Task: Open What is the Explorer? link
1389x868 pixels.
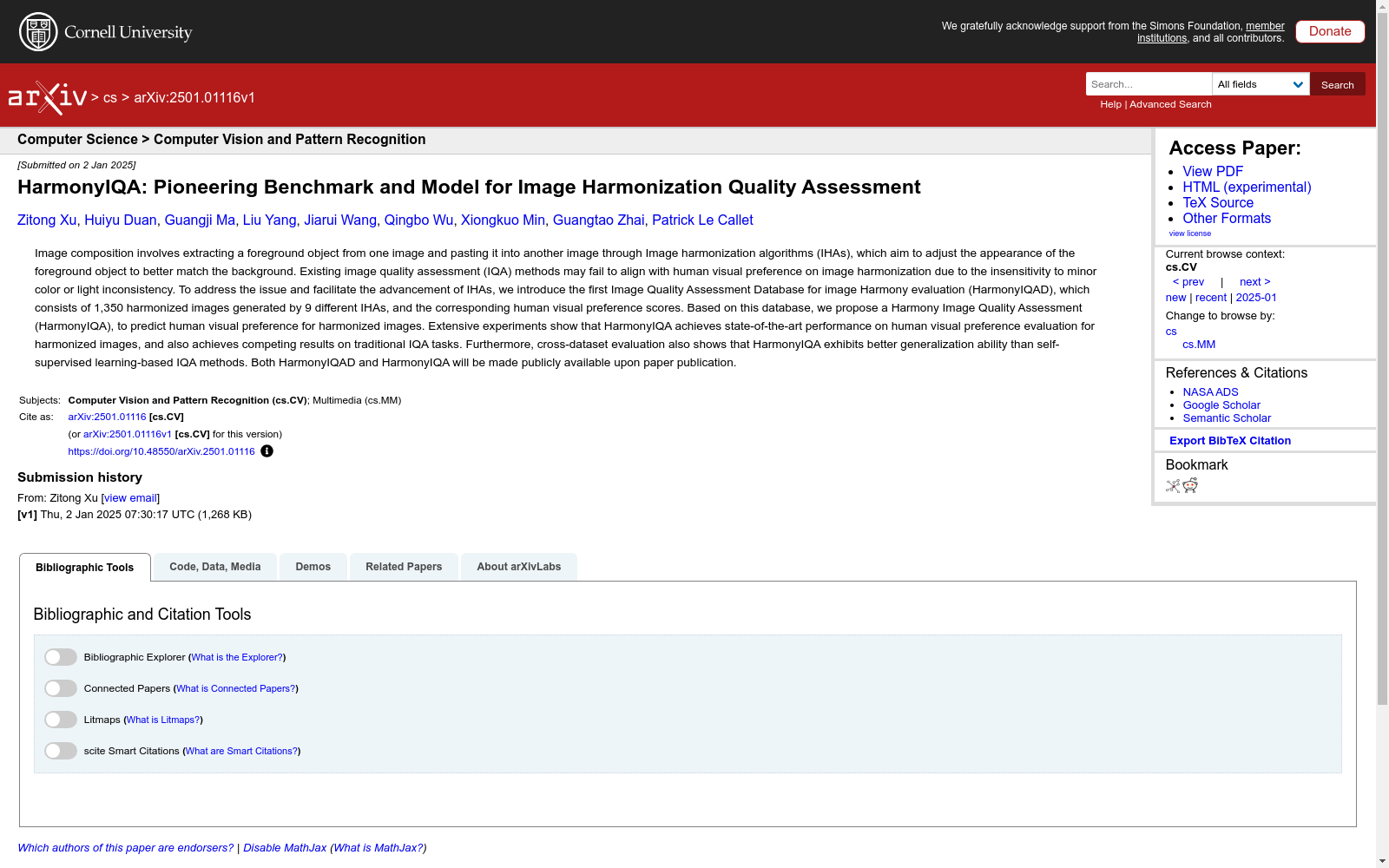Action: [x=237, y=658]
